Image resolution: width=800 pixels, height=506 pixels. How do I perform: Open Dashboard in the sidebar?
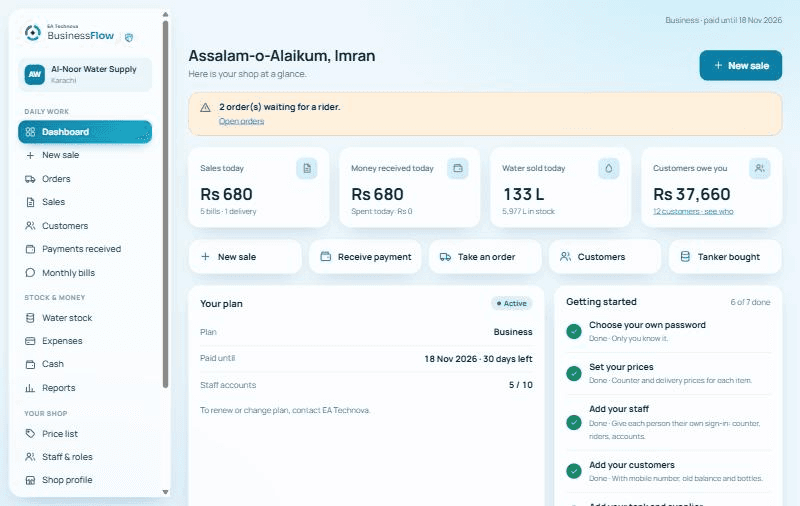(x=85, y=132)
